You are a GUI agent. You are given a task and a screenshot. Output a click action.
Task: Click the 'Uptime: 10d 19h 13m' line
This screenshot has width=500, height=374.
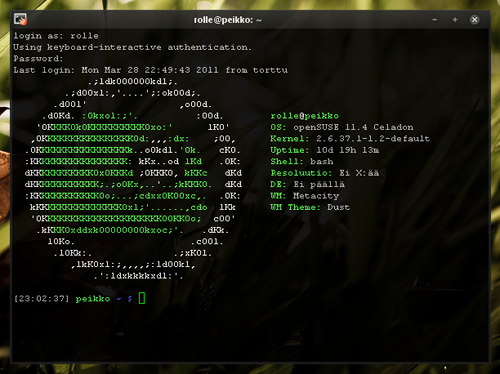click(324, 150)
